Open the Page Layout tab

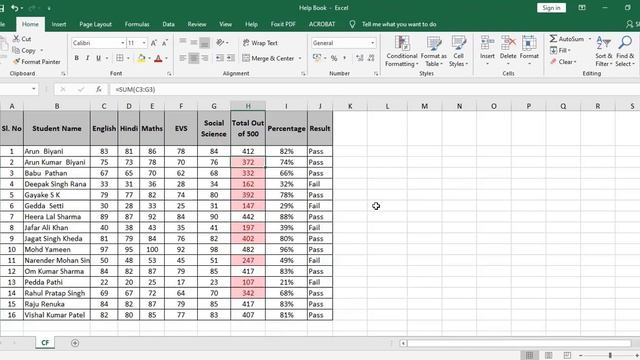tap(96, 24)
